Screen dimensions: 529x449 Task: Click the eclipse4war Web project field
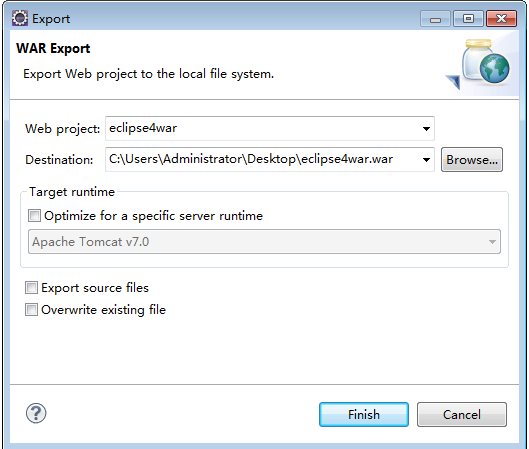(263, 129)
